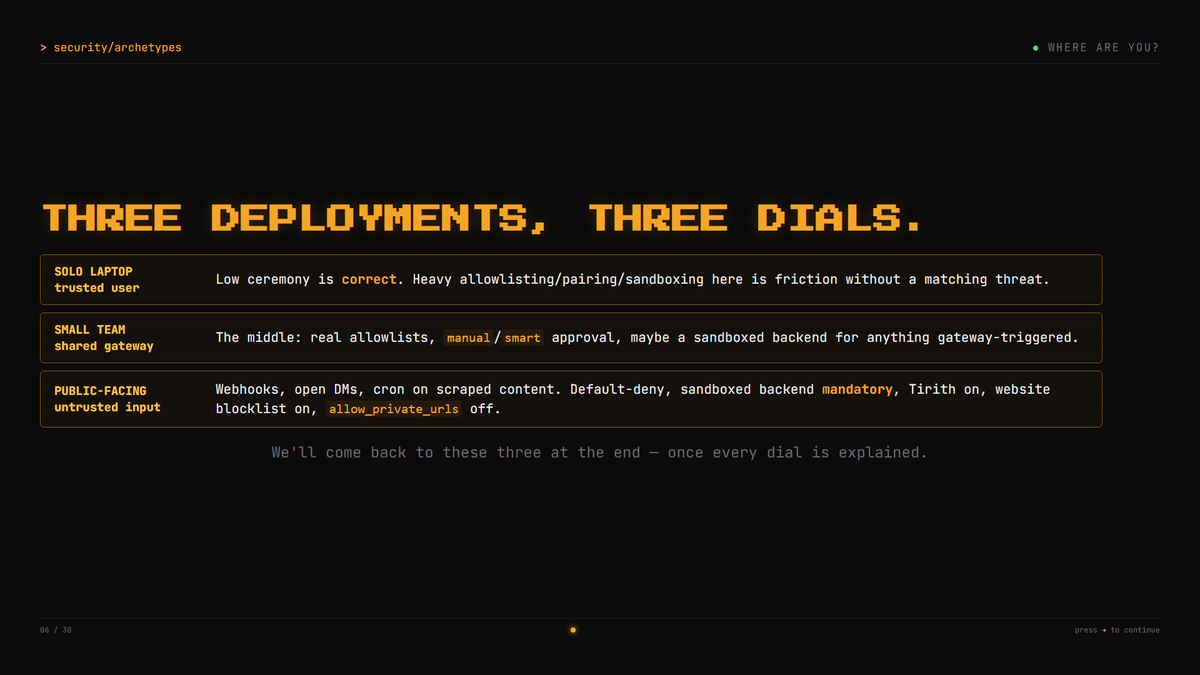Click the SMALL TEAM label
Screen dimensions: 1200x675
click(90, 329)
